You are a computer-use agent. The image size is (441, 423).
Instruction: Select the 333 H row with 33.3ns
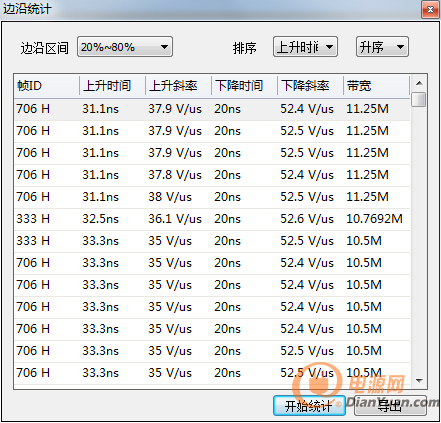[x=212, y=241]
